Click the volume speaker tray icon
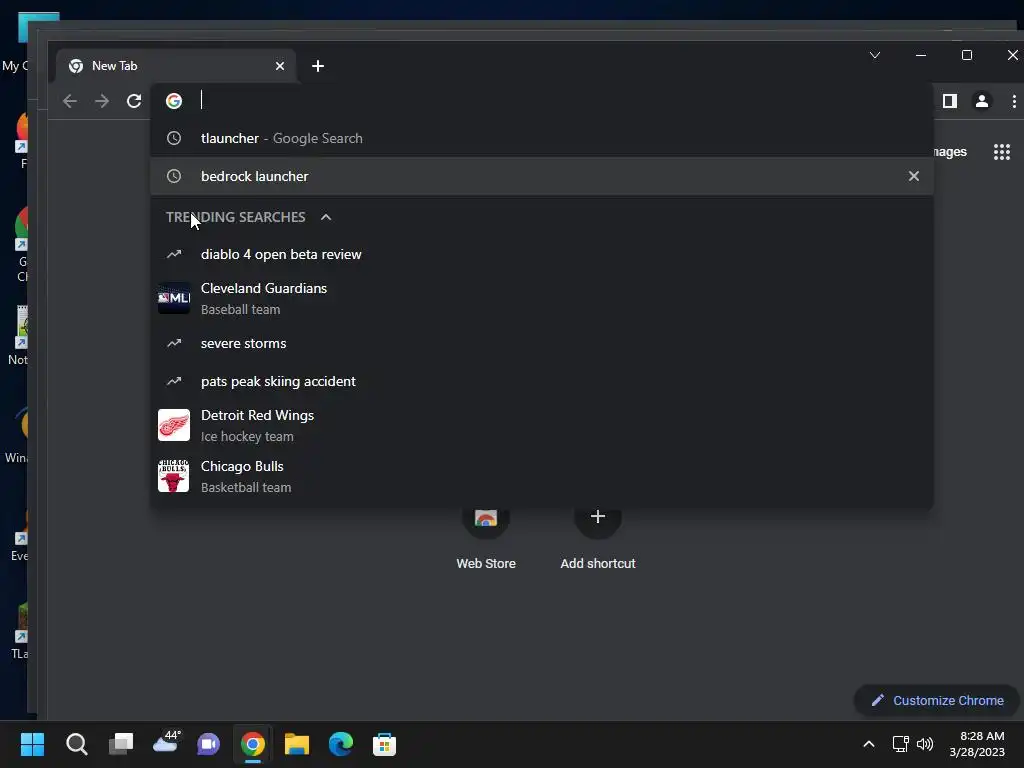The width and height of the screenshot is (1024, 768). point(925,744)
